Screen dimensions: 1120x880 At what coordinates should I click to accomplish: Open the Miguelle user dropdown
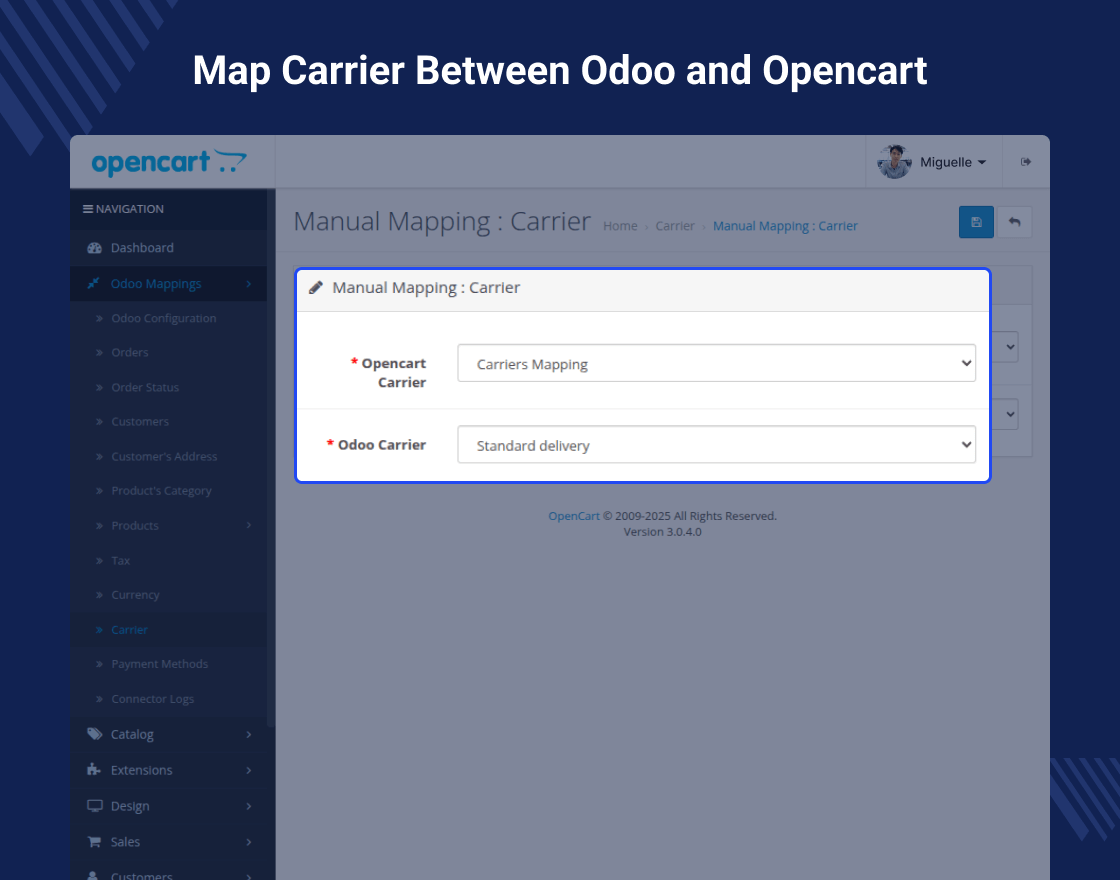coord(953,162)
